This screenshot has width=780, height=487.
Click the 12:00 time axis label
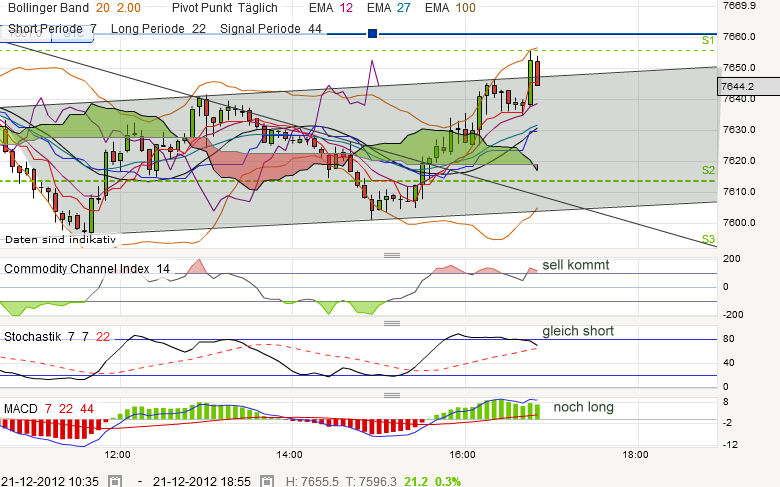pos(118,455)
